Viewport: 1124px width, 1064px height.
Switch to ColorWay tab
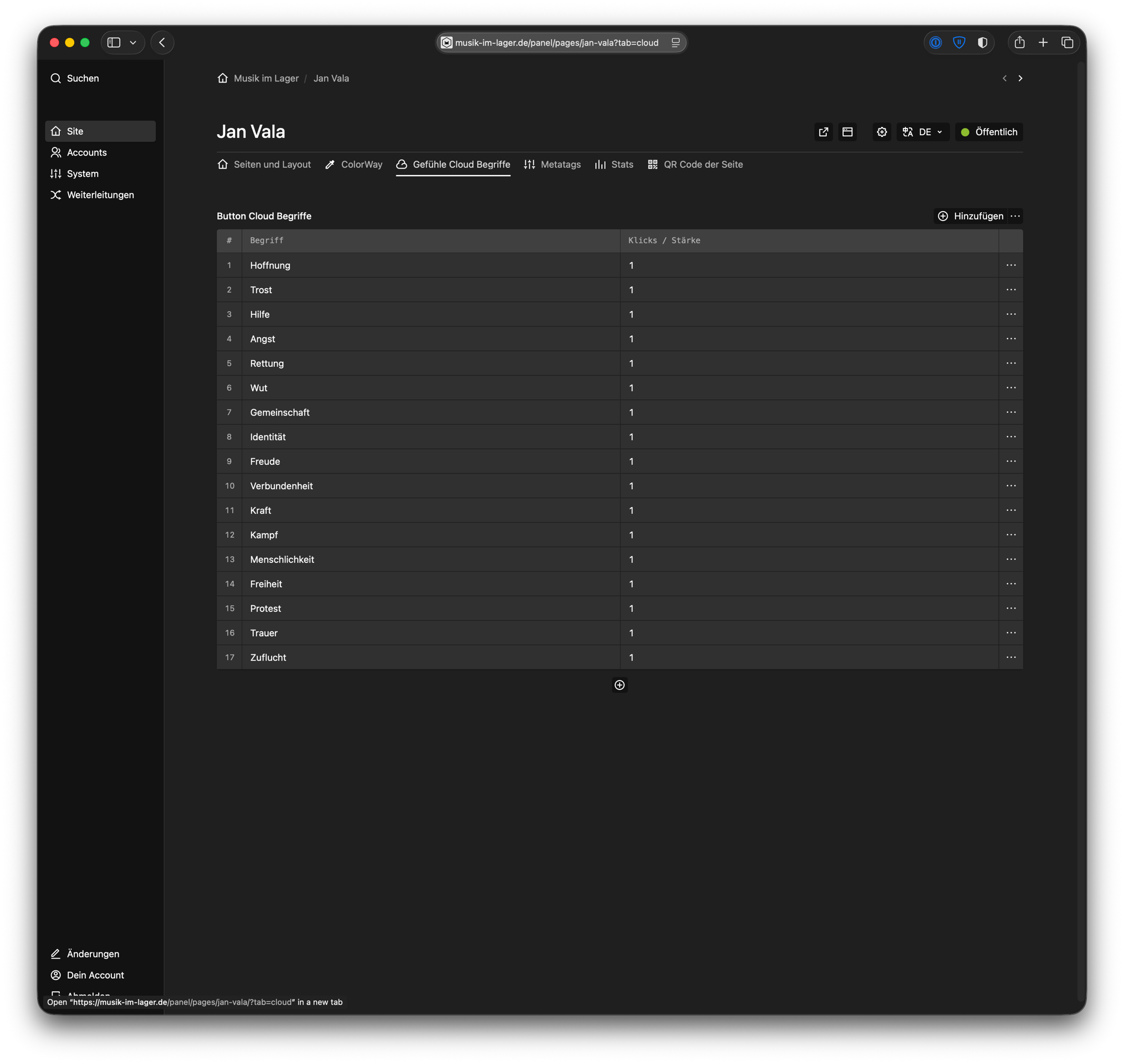[354, 165]
